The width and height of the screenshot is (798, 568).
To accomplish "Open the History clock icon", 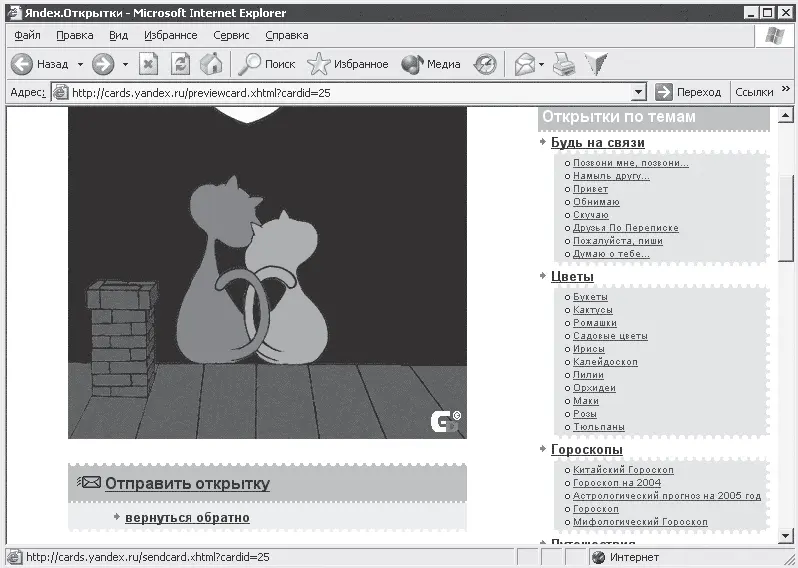I will tap(485, 64).
